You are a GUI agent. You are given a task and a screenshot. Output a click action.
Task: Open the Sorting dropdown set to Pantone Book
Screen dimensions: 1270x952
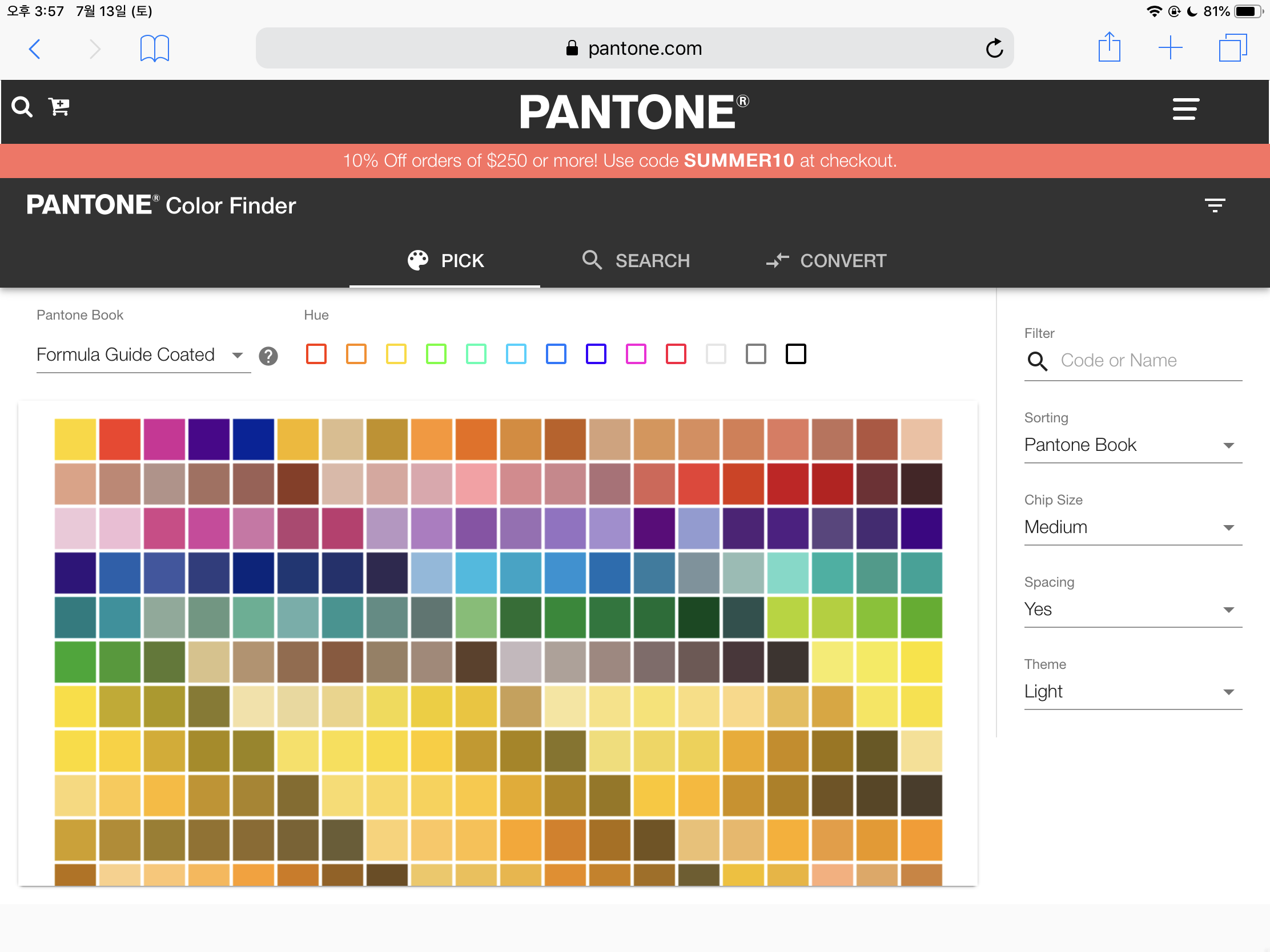coord(1133,445)
